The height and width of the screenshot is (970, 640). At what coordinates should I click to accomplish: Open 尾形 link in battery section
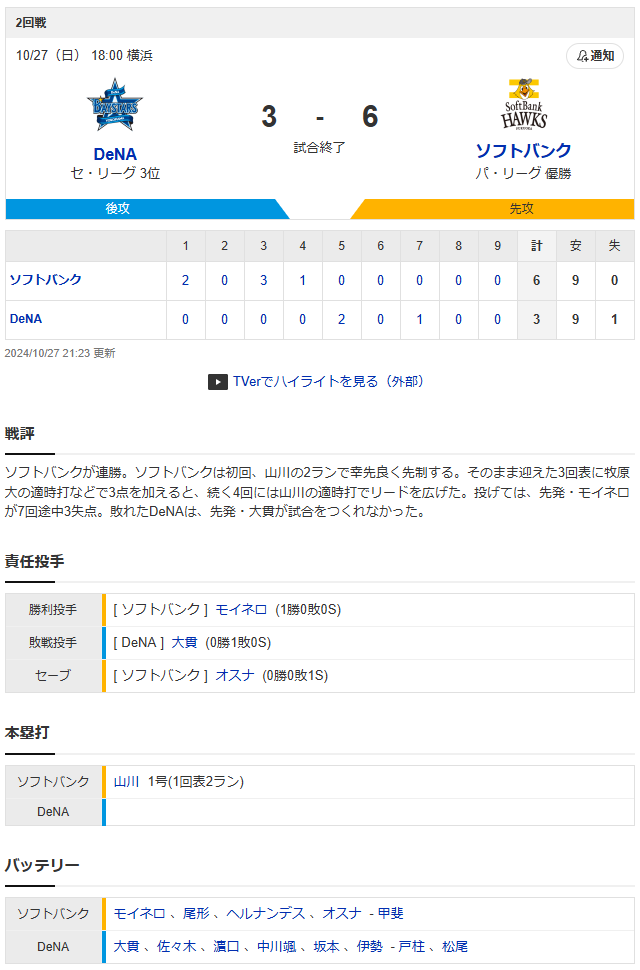tap(196, 913)
